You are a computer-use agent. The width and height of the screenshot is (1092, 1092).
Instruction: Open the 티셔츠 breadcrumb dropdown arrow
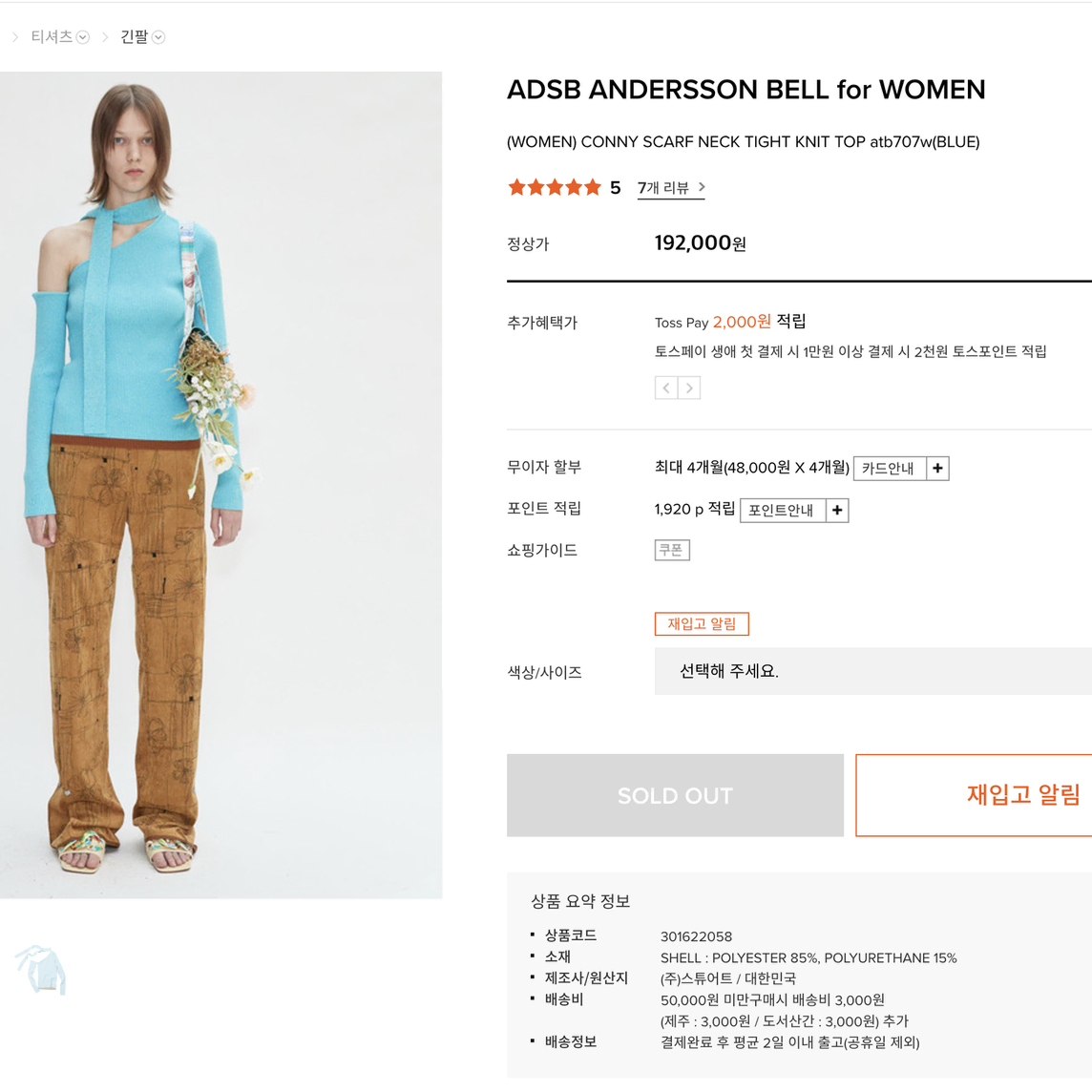(83, 37)
